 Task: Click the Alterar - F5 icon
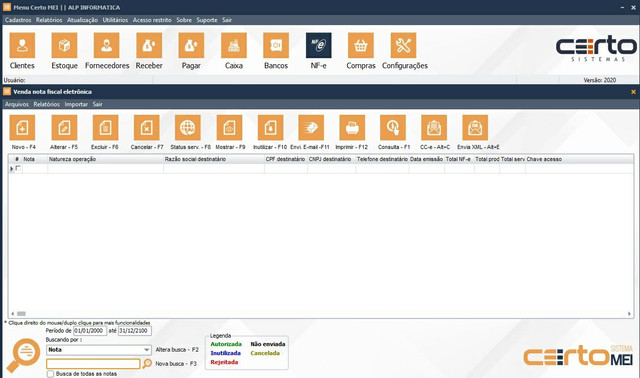(x=64, y=128)
